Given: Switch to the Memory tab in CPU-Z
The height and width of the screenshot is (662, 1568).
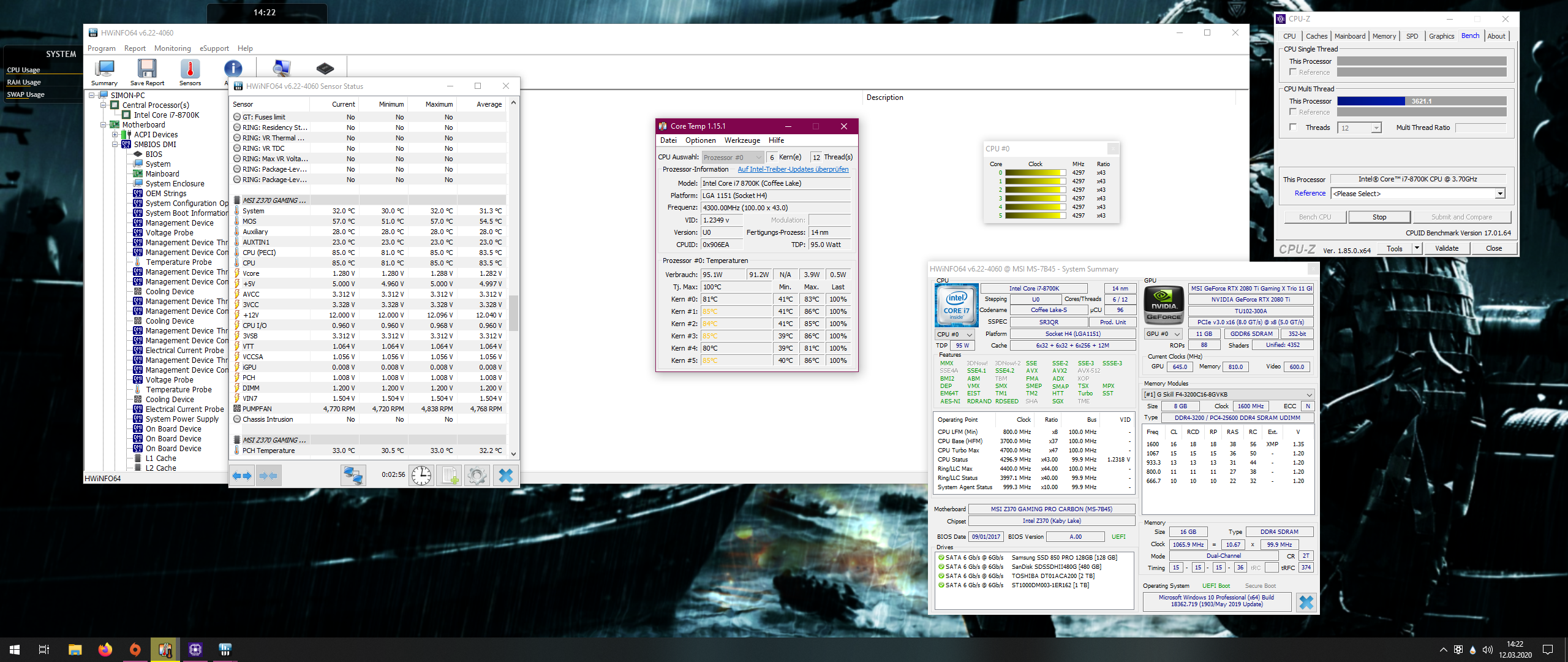Looking at the screenshot, I should (1384, 36).
